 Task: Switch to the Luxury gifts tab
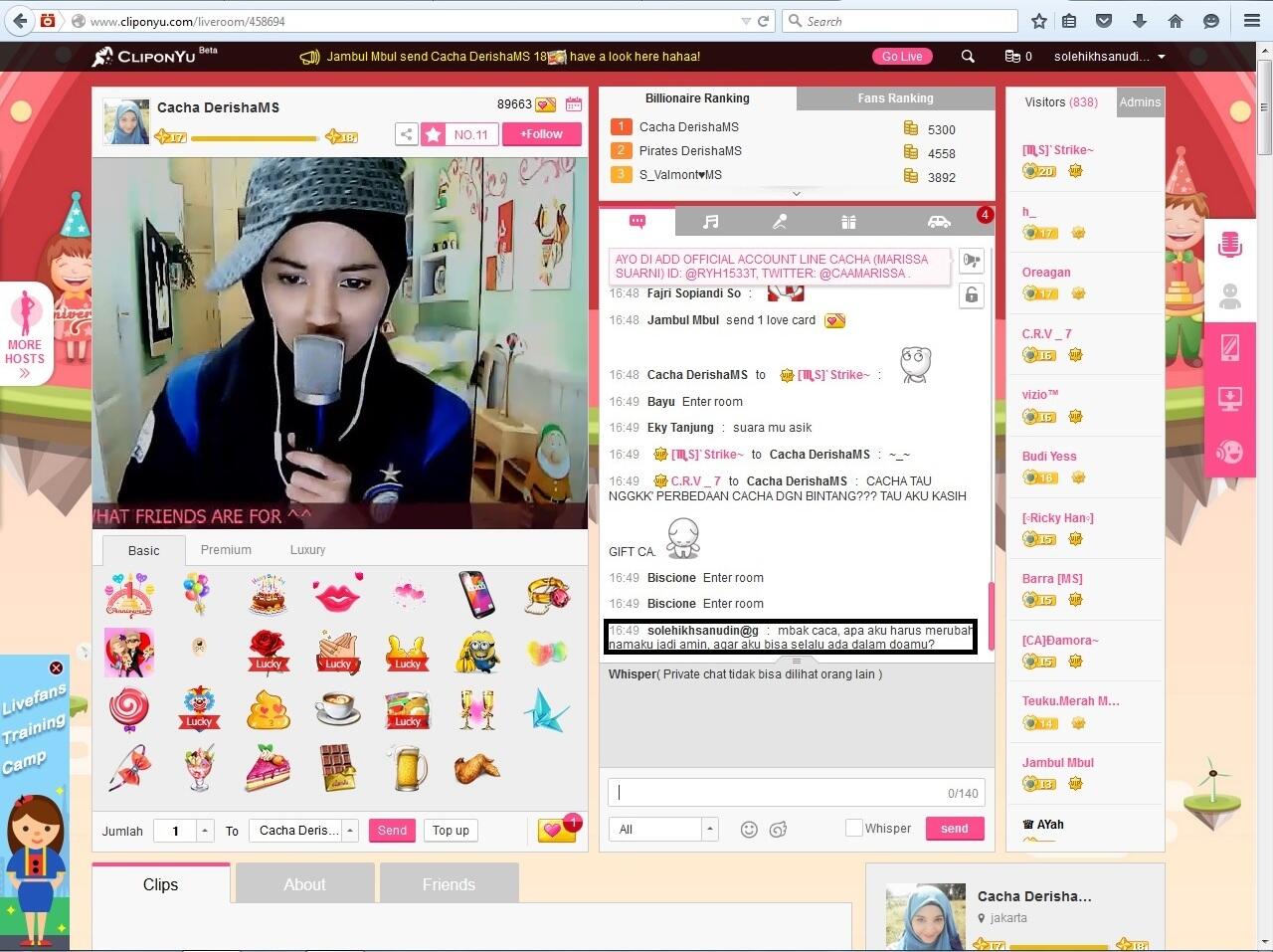click(x=307, y=549)
